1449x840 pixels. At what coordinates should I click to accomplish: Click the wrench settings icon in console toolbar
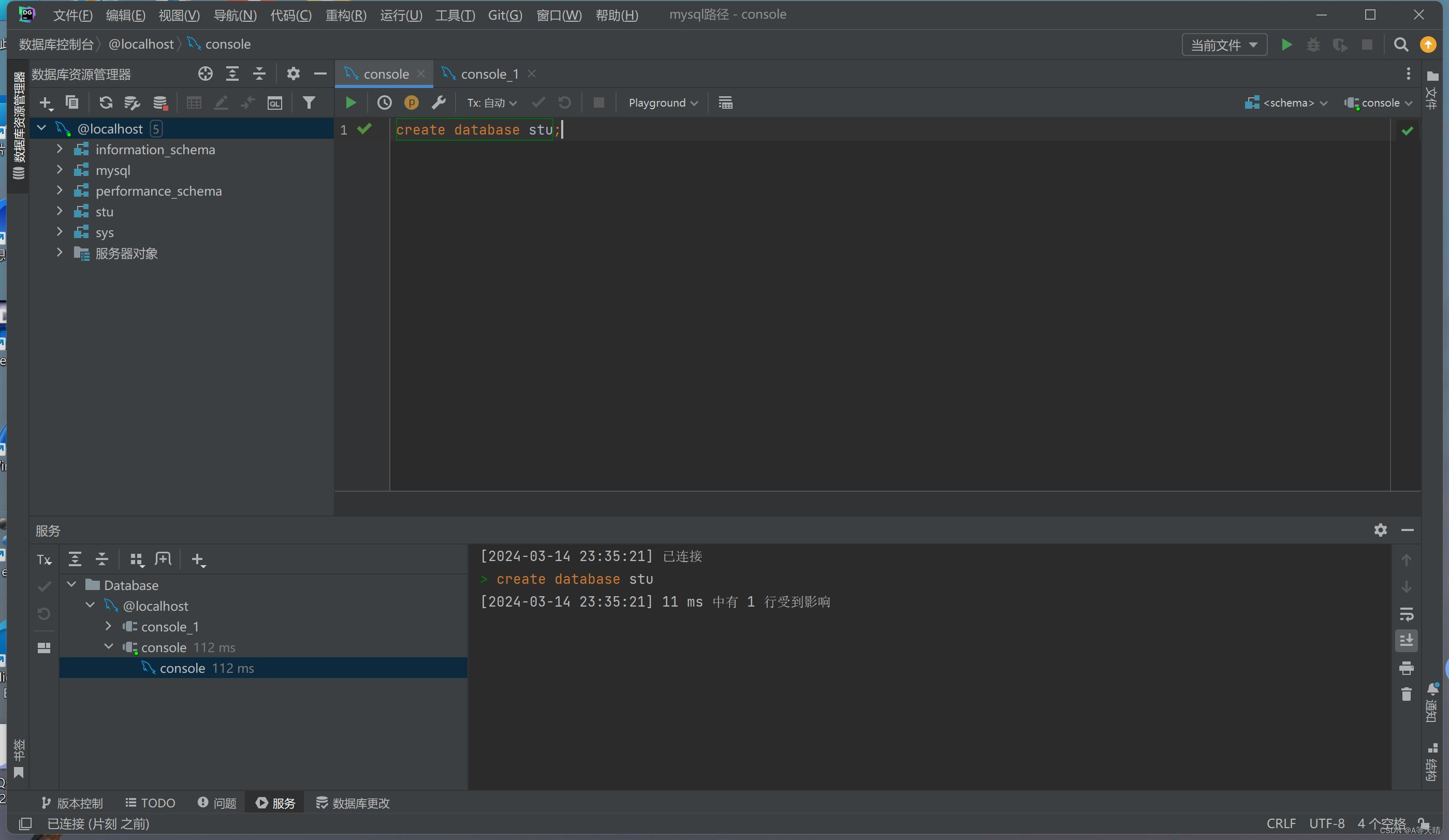point(438,103)
